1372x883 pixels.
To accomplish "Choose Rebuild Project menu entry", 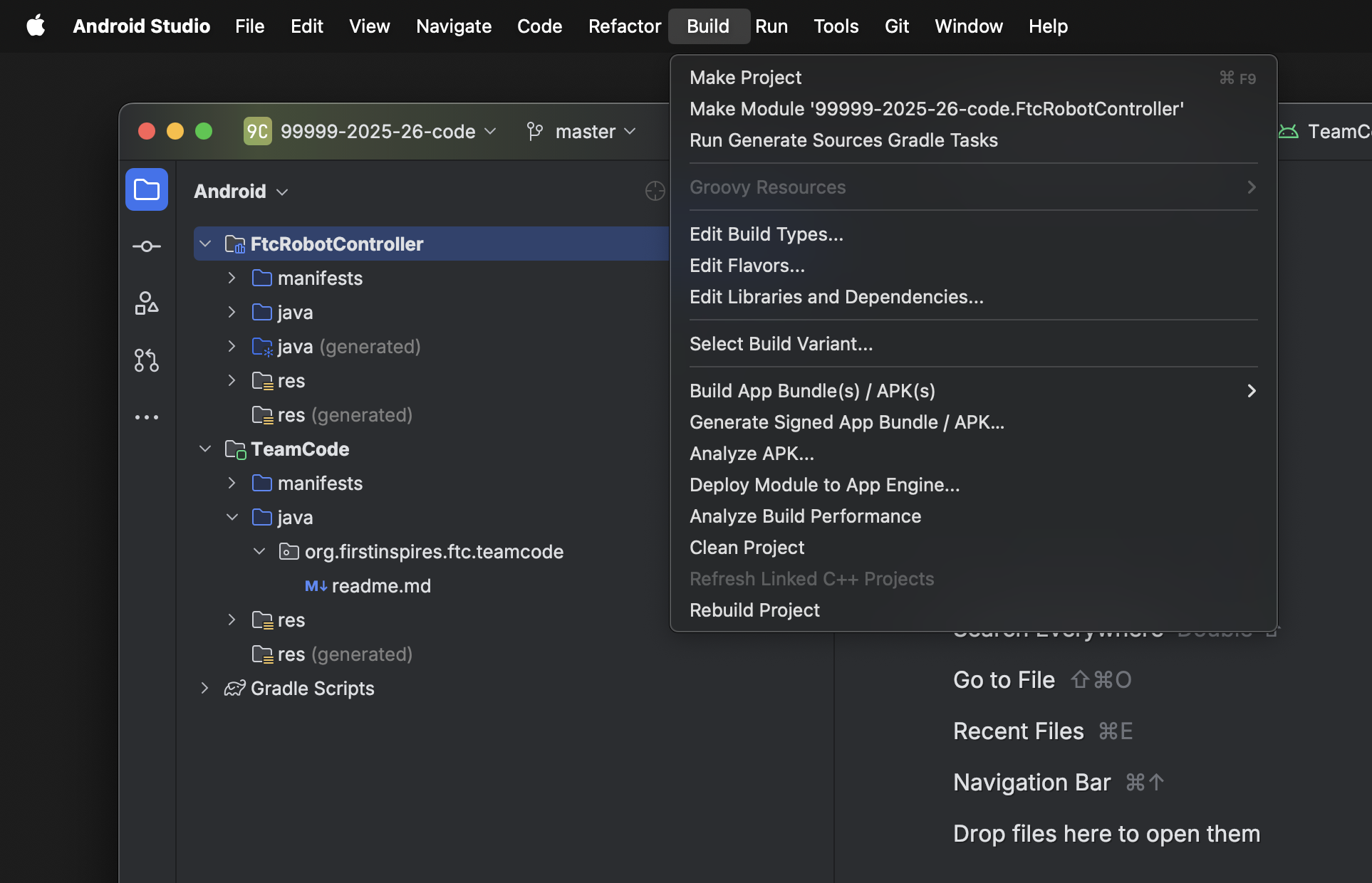I will 754,610.
